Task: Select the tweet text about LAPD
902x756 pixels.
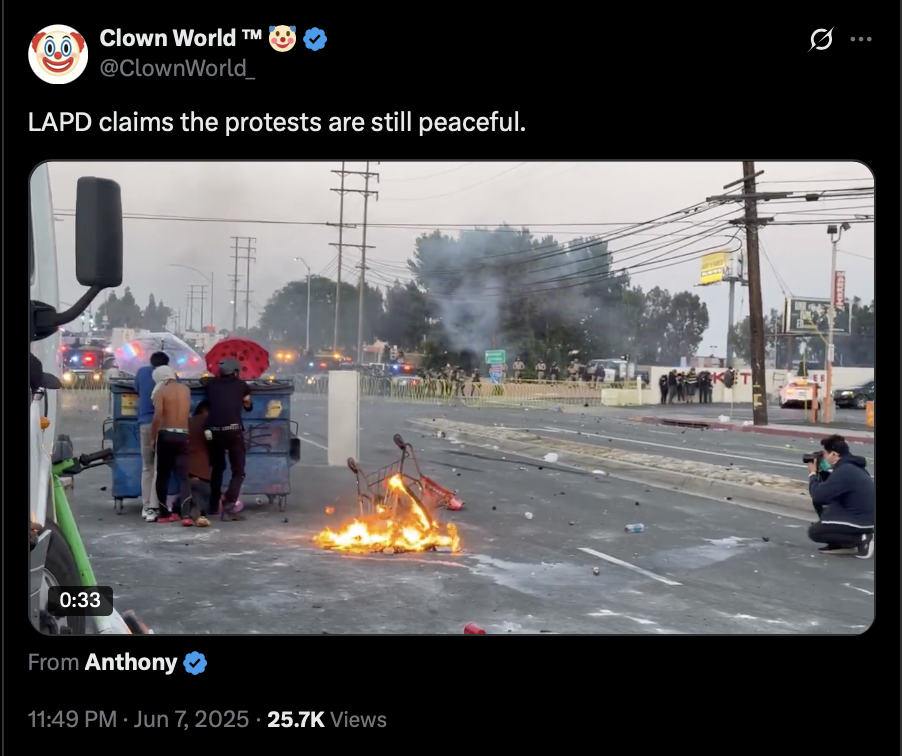Action: [x=277, y=123]
